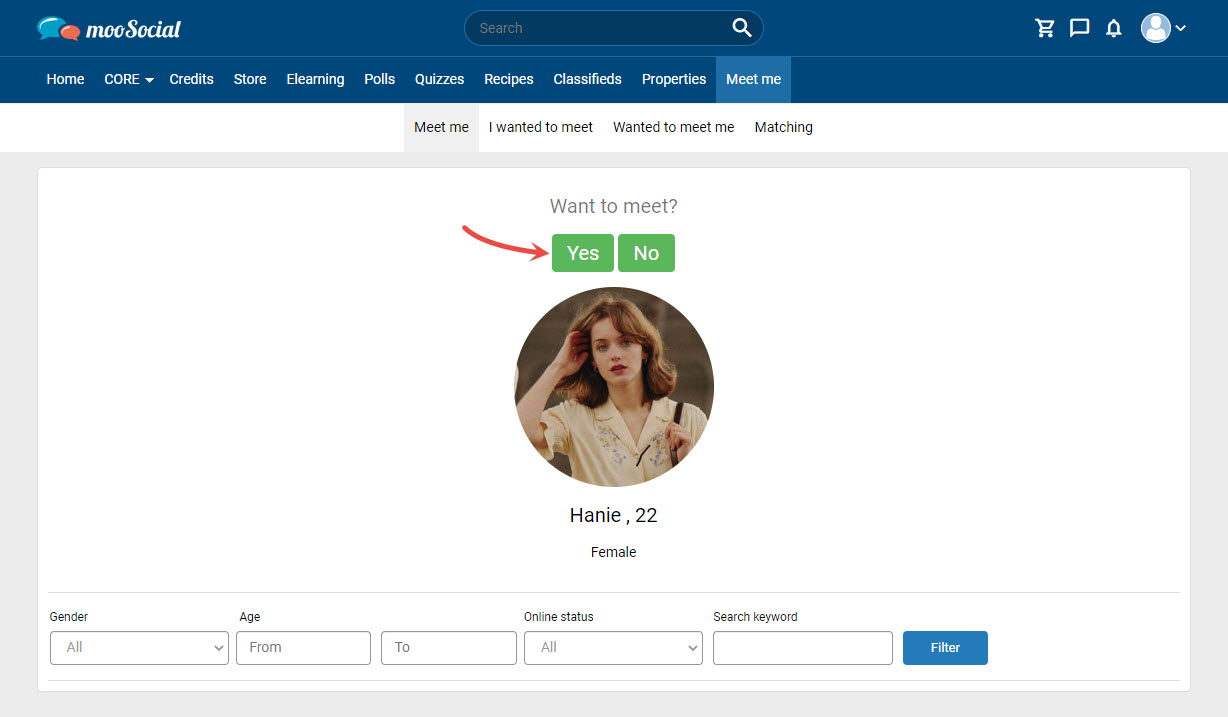Open the messages chat icon
The width and height of the screenshot is (1228, 717).
pos(1079,28)
